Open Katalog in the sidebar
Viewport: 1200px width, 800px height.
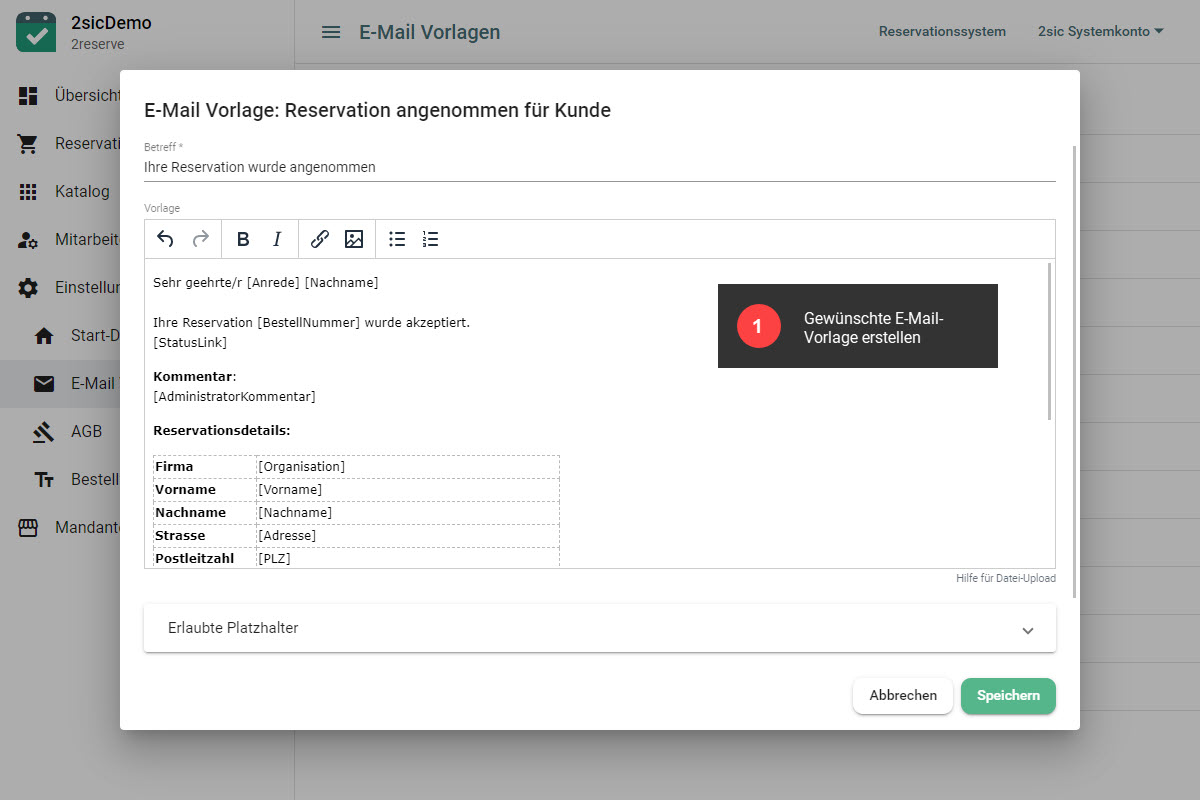pyautogui.click(x=82, y=191)
